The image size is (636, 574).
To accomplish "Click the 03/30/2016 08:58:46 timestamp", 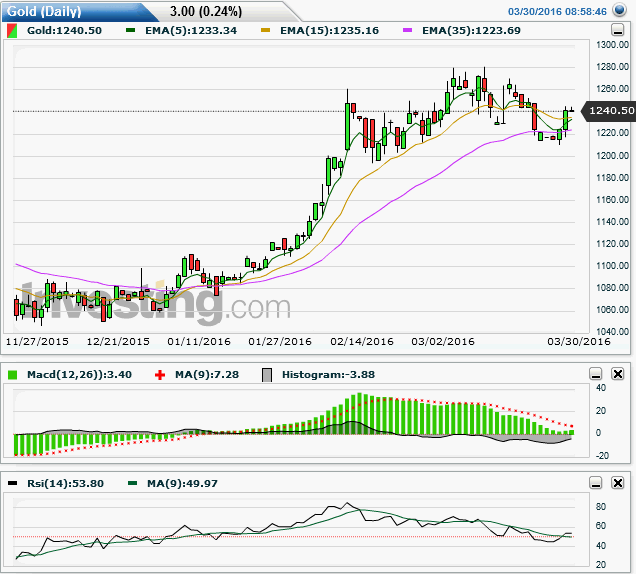I will click(557, 11).
